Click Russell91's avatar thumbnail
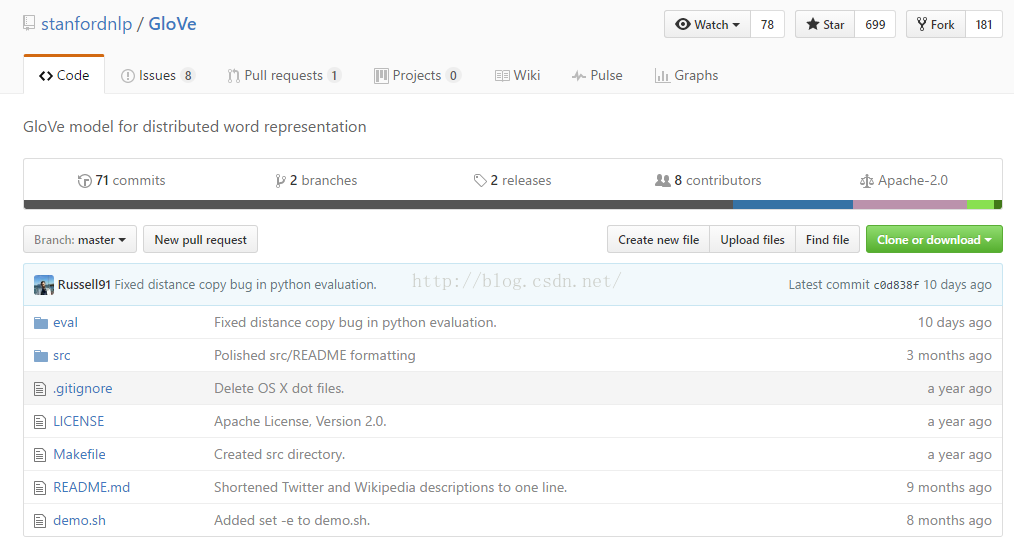Image resolution: width=1014 pixels, height=541 pixels. pyautogui.click(x=44, y=284)
